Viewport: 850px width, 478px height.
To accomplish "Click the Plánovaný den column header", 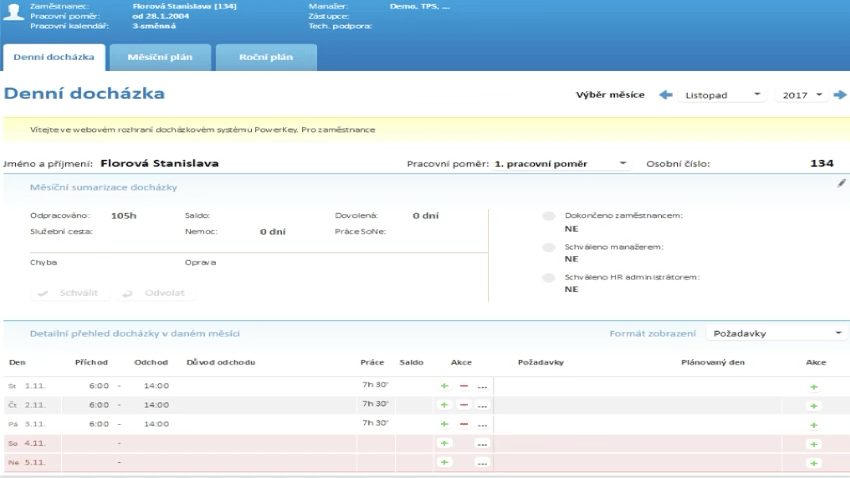I will pyautogui.click(x=712, y=362).
